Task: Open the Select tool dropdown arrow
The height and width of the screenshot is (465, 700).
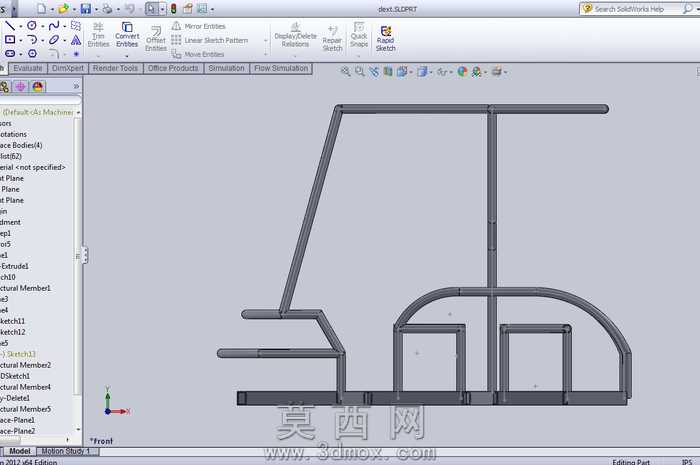Action: click(162, 9)
